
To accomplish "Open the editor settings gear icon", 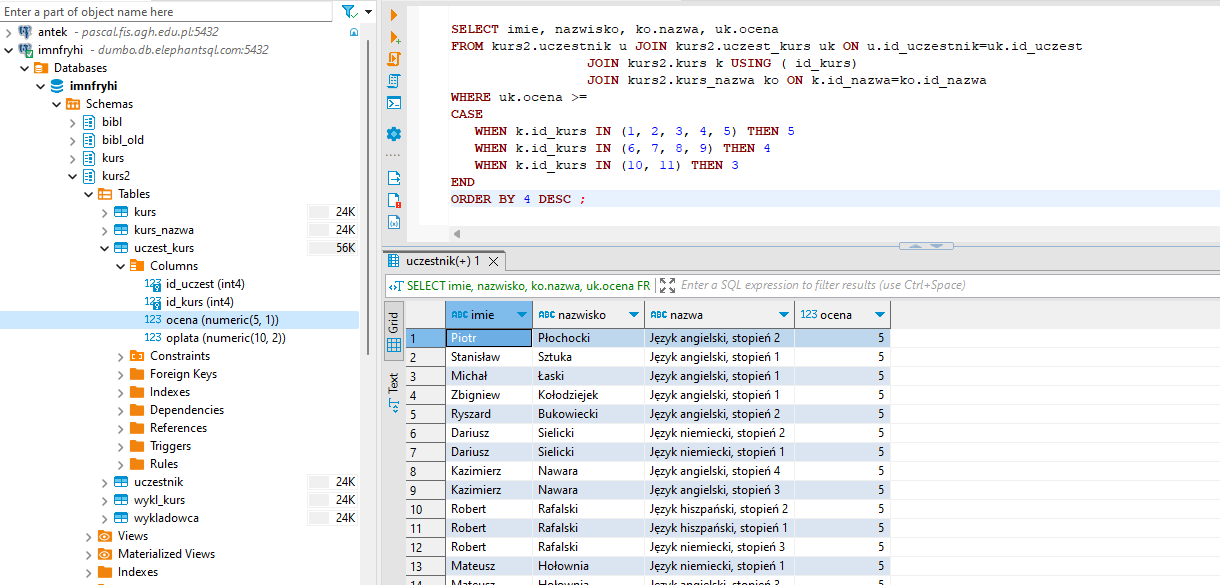I will (394, 134).
